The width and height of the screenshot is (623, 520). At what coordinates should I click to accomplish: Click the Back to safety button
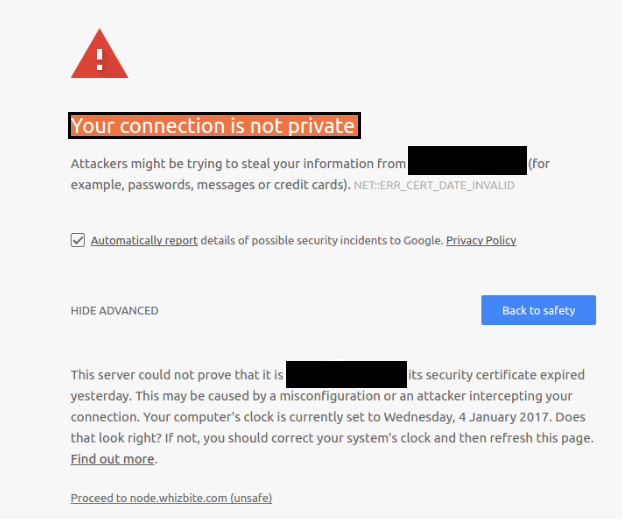pos(538,310)
